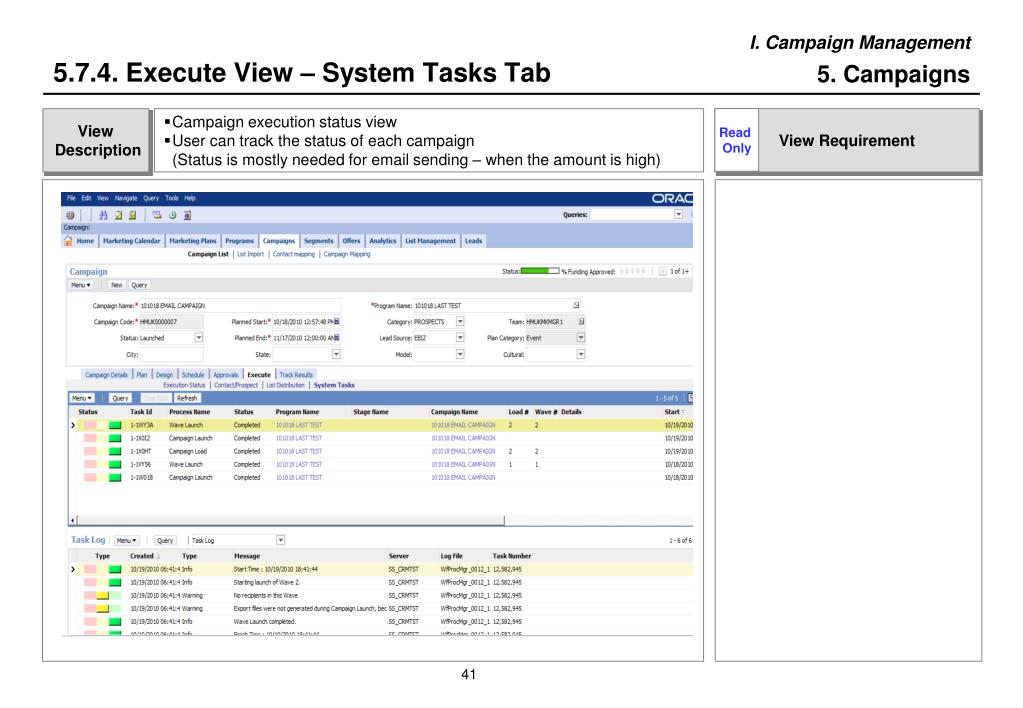Open the Track Results tab
The width and height of the screenshot is (1023, 708).
pyautogui.click(x=295, y=374)
